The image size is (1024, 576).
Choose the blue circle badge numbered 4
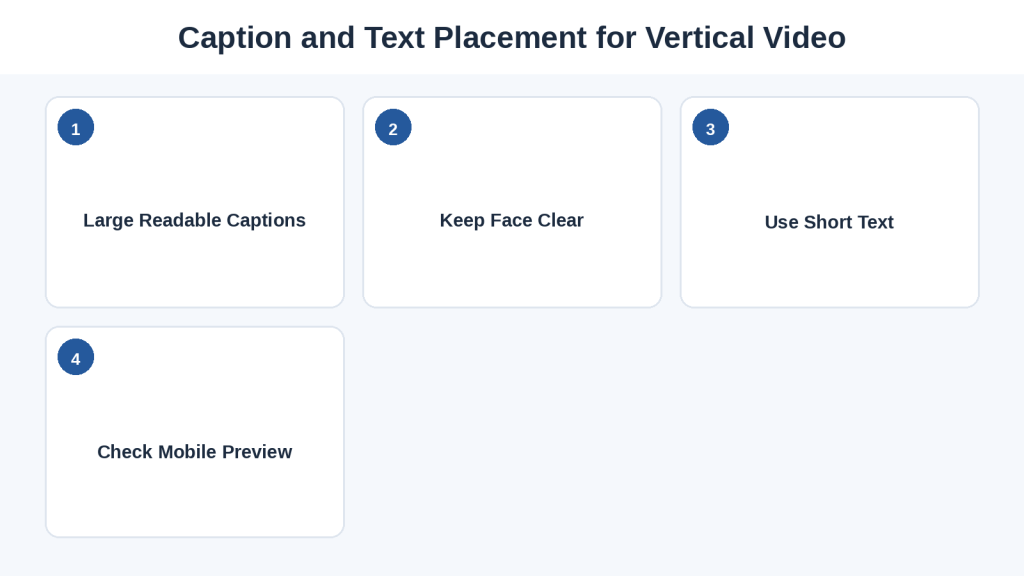click(76, 357)
